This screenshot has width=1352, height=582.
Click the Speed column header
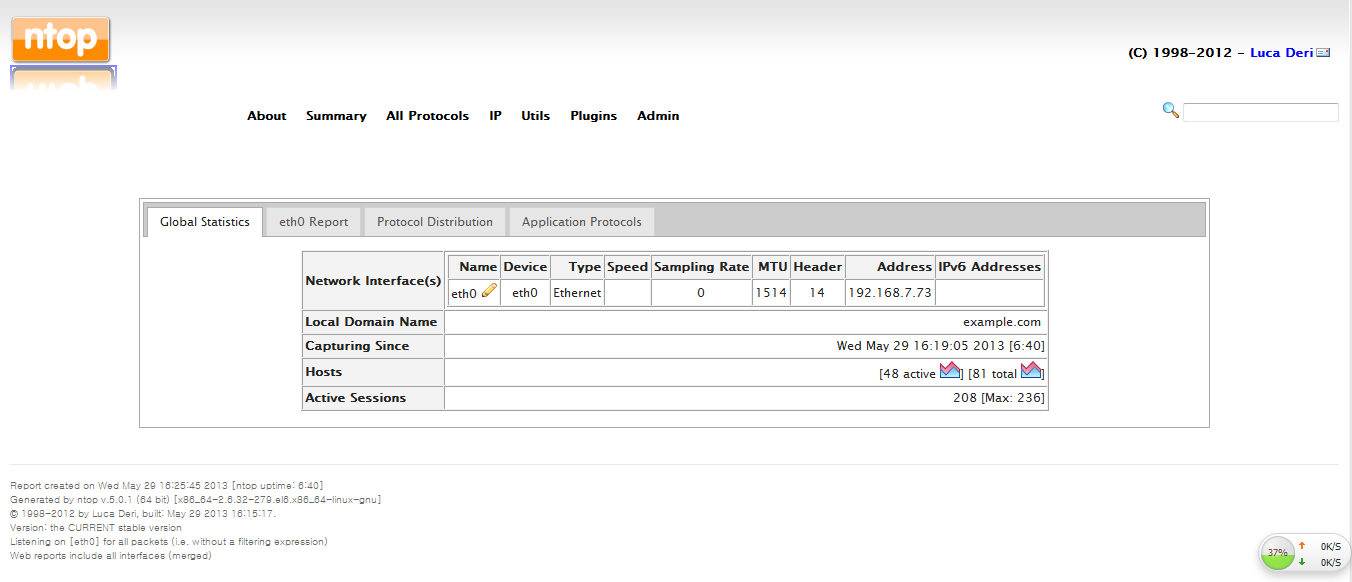[627, 267]
